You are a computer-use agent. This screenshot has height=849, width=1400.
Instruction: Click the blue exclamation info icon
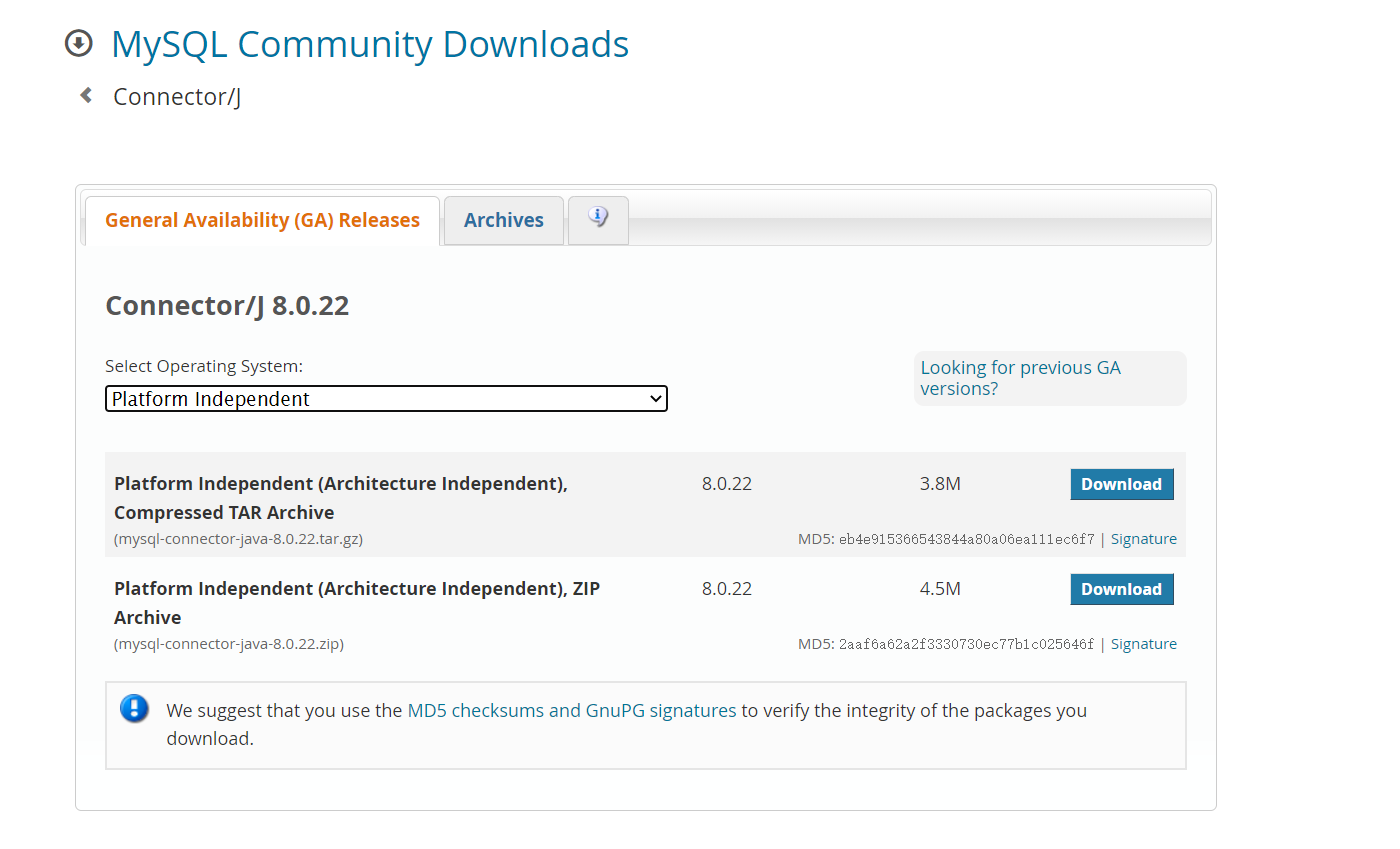134,709
